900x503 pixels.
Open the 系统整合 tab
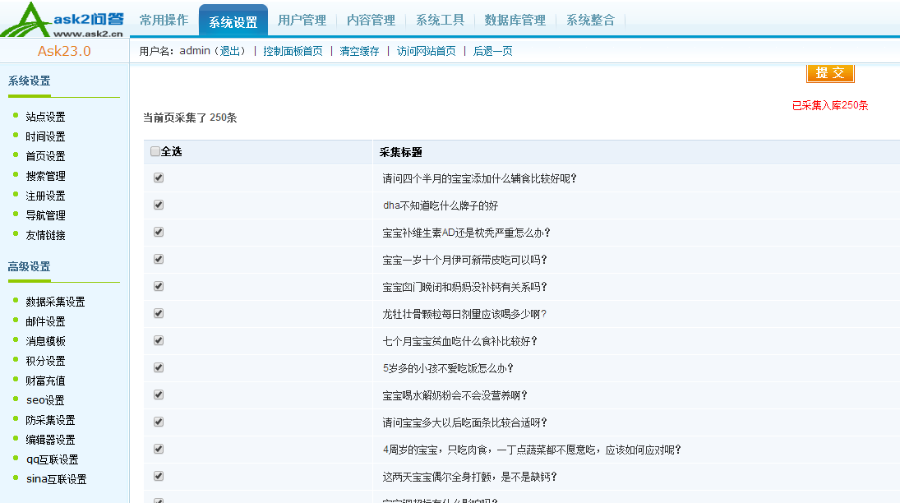click(x=590, y=20)
